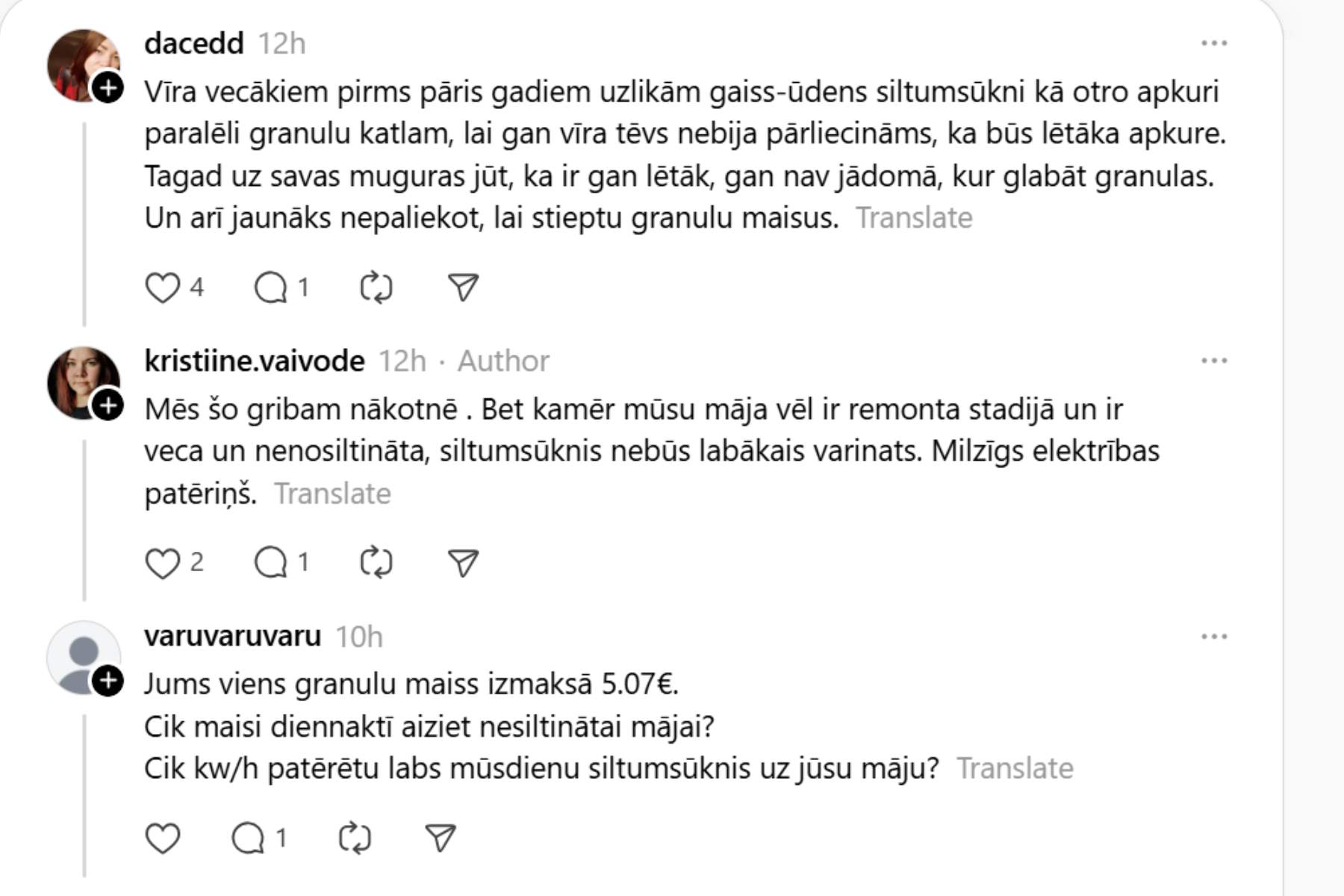This screenshot has height=896, width=1344.
Task: Reply to the dacedd comment
Action: coord(271,287)
